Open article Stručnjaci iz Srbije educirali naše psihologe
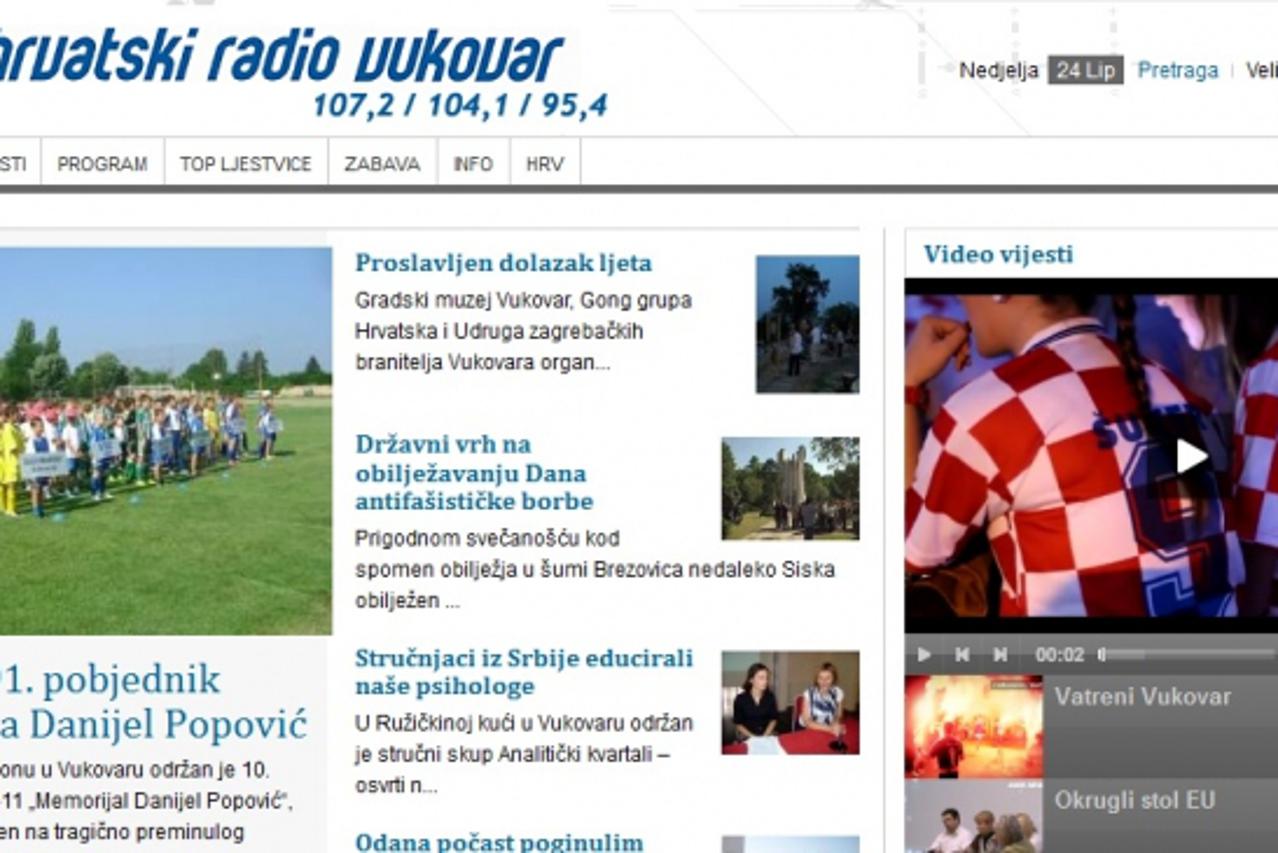 524,672
